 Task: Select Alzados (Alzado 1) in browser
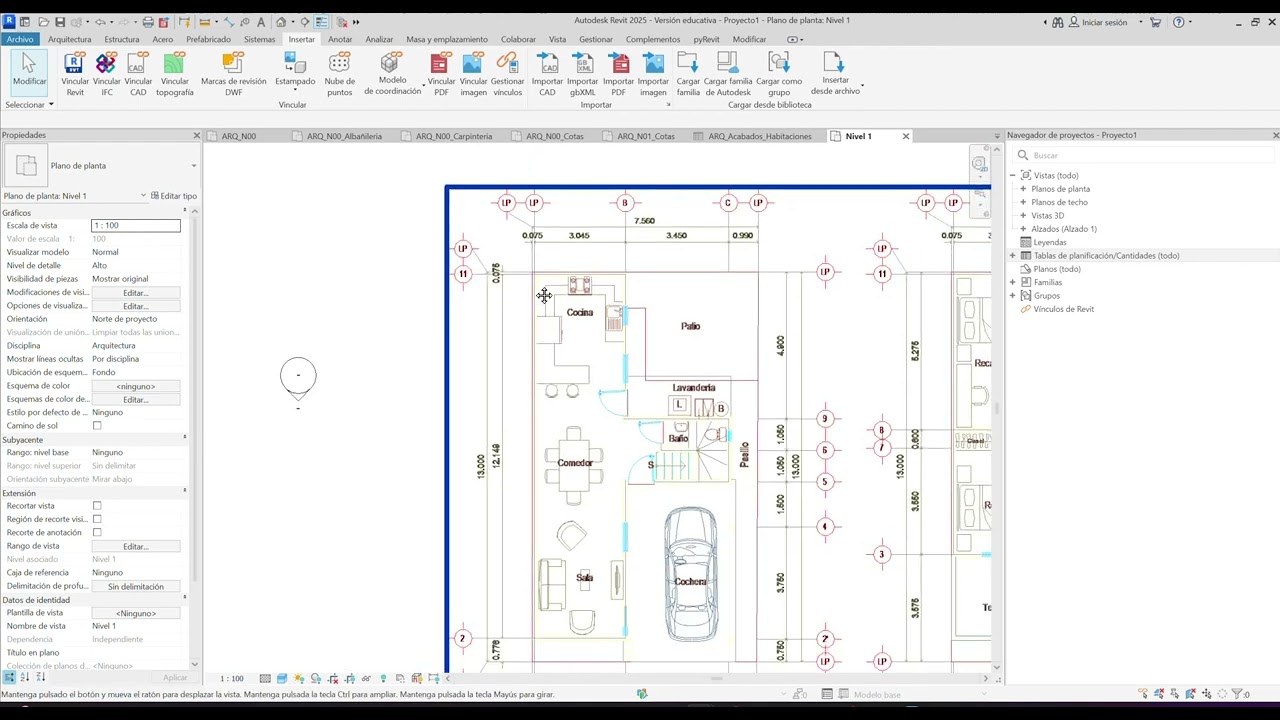click(x=1064, y=229)
